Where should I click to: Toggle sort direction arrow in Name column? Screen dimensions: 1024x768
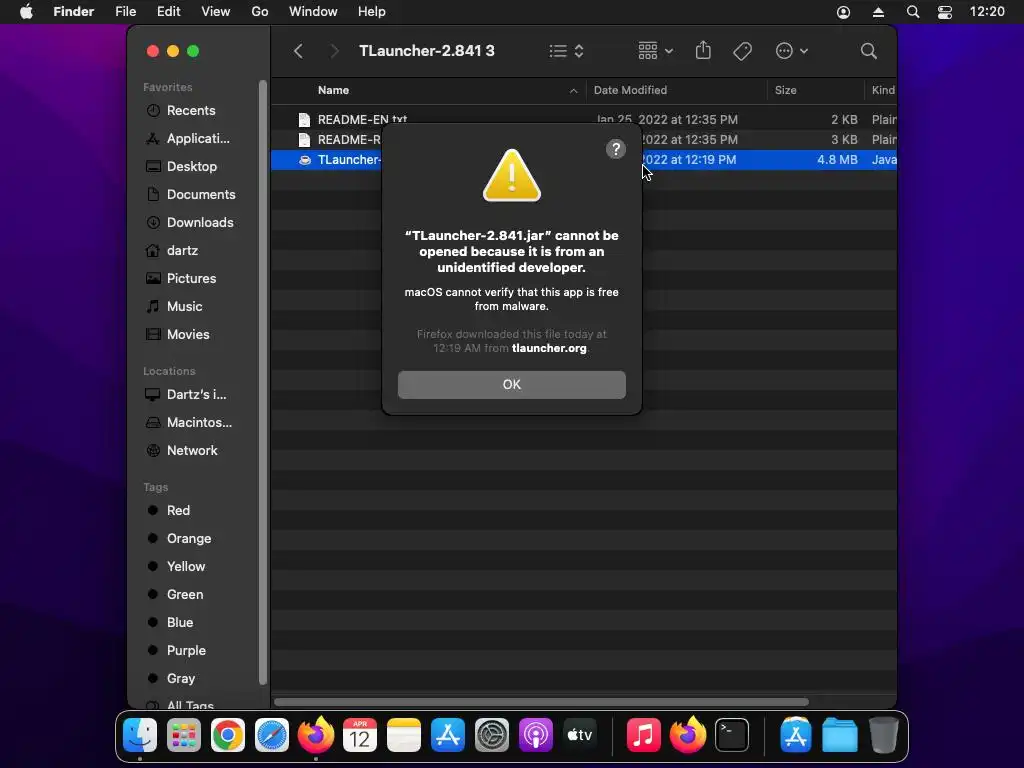[573, 91]
